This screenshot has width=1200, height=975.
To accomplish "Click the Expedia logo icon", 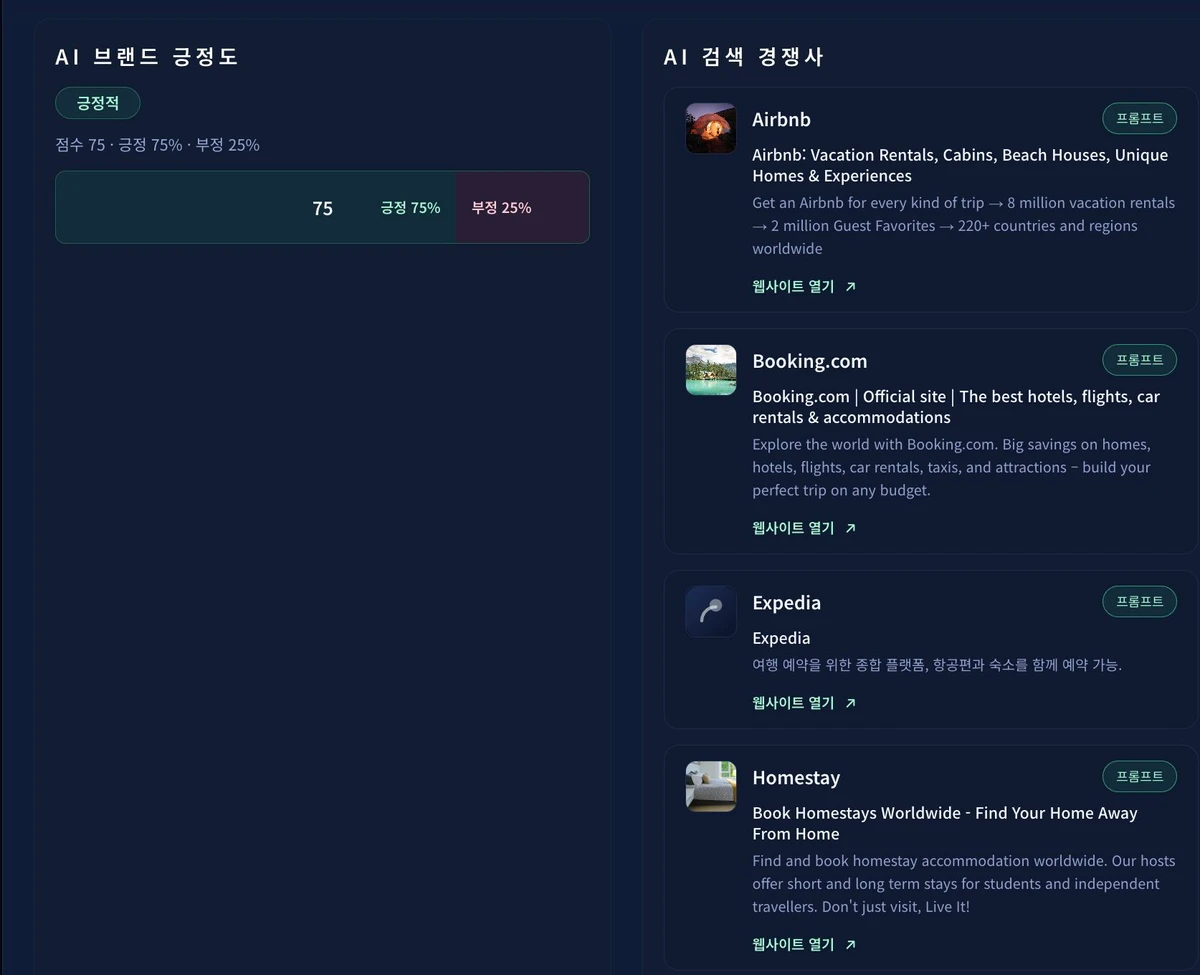I will click(711, 612).
